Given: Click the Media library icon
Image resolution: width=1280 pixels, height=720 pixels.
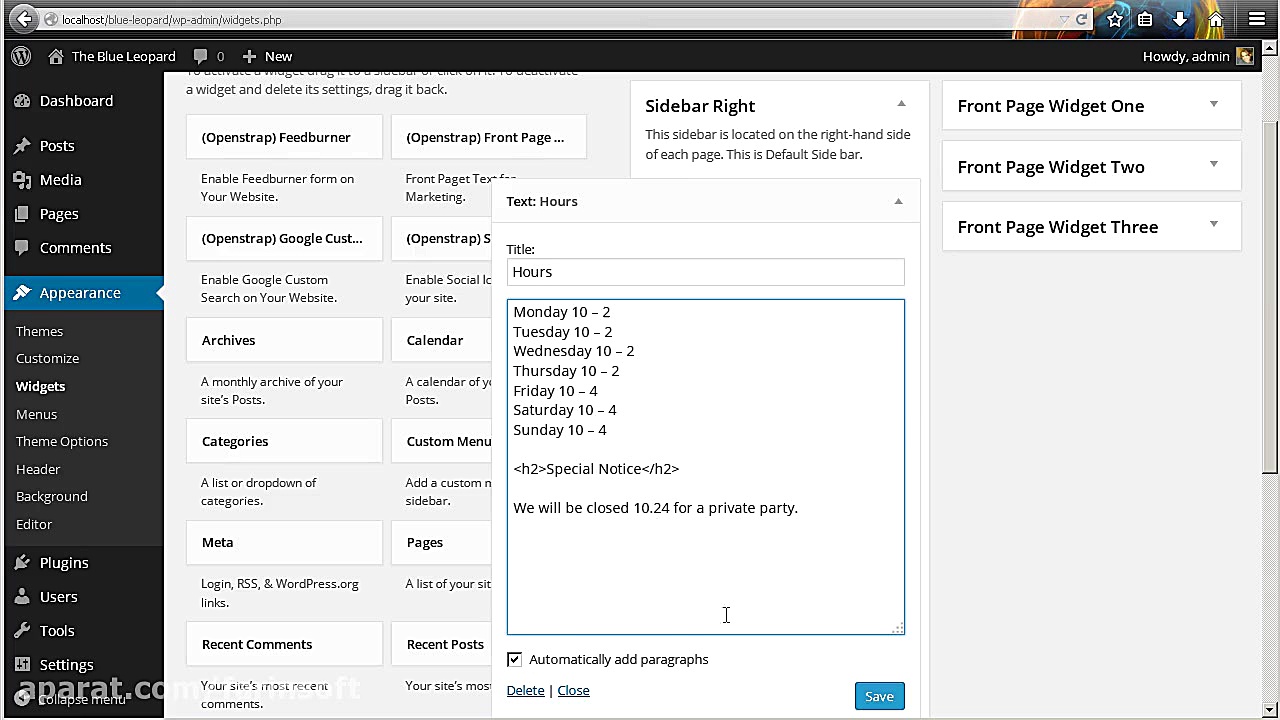Looking at the screenshot, I should pyautogui.click(x=22, y=180).
